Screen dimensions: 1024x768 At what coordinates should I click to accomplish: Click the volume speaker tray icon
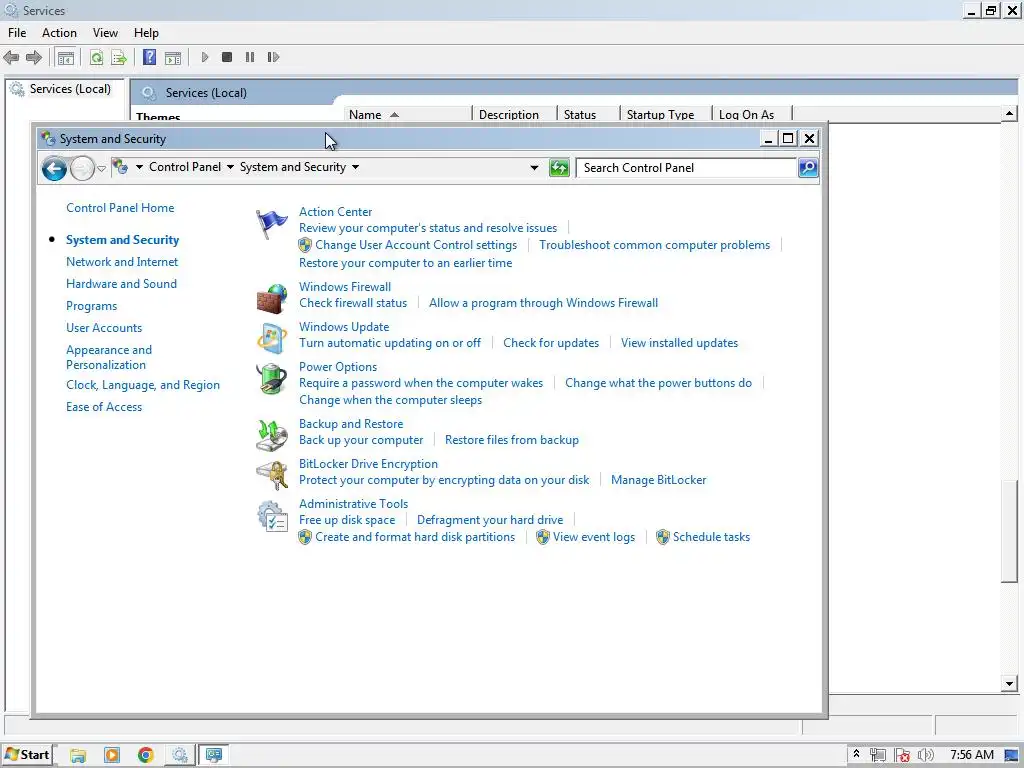click(x=925, y=755)
